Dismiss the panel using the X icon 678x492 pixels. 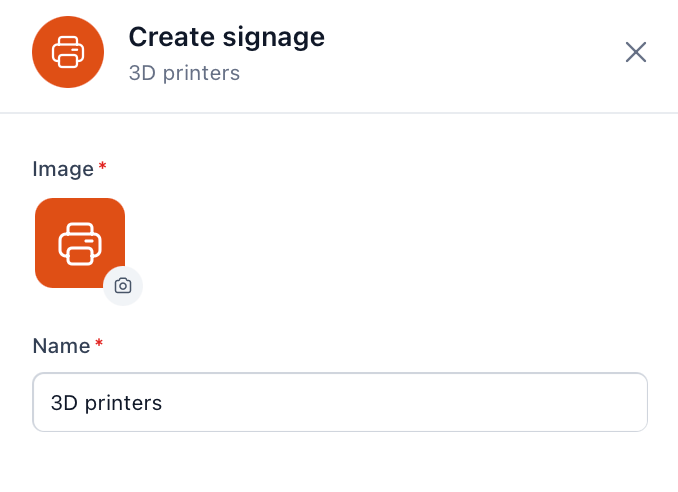pyautogui.click(x=636, y=52)
